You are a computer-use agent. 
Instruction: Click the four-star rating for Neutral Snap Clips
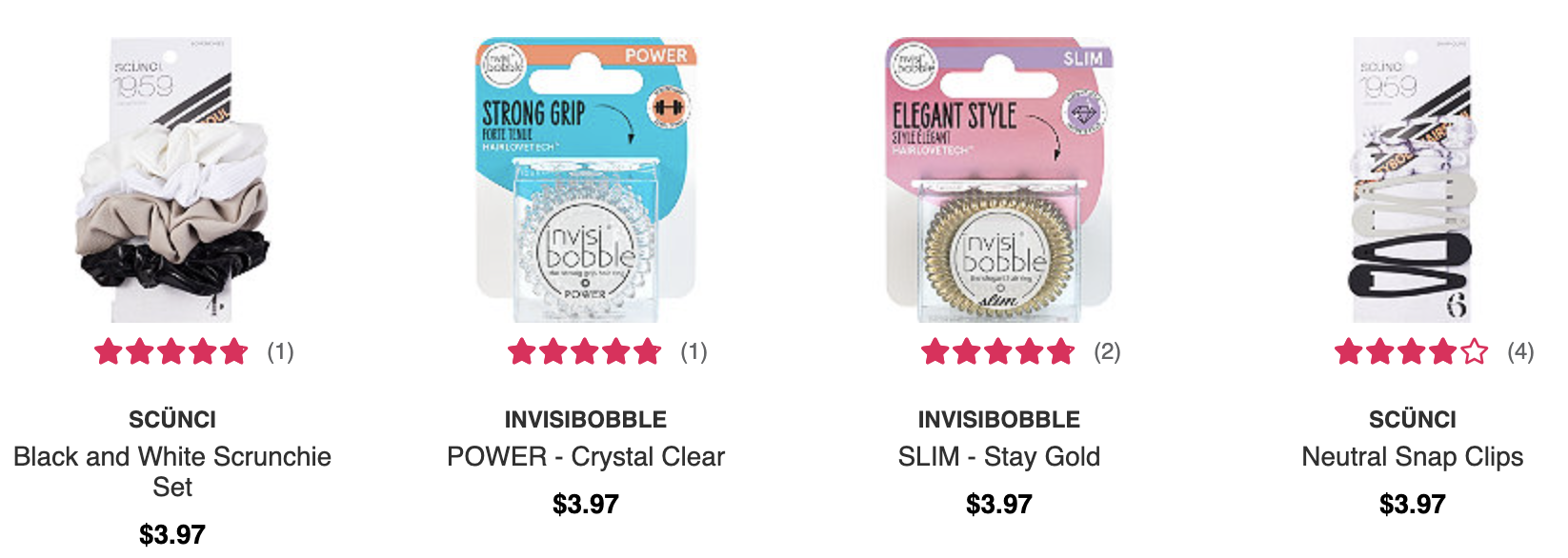[x=1412, y=352]
